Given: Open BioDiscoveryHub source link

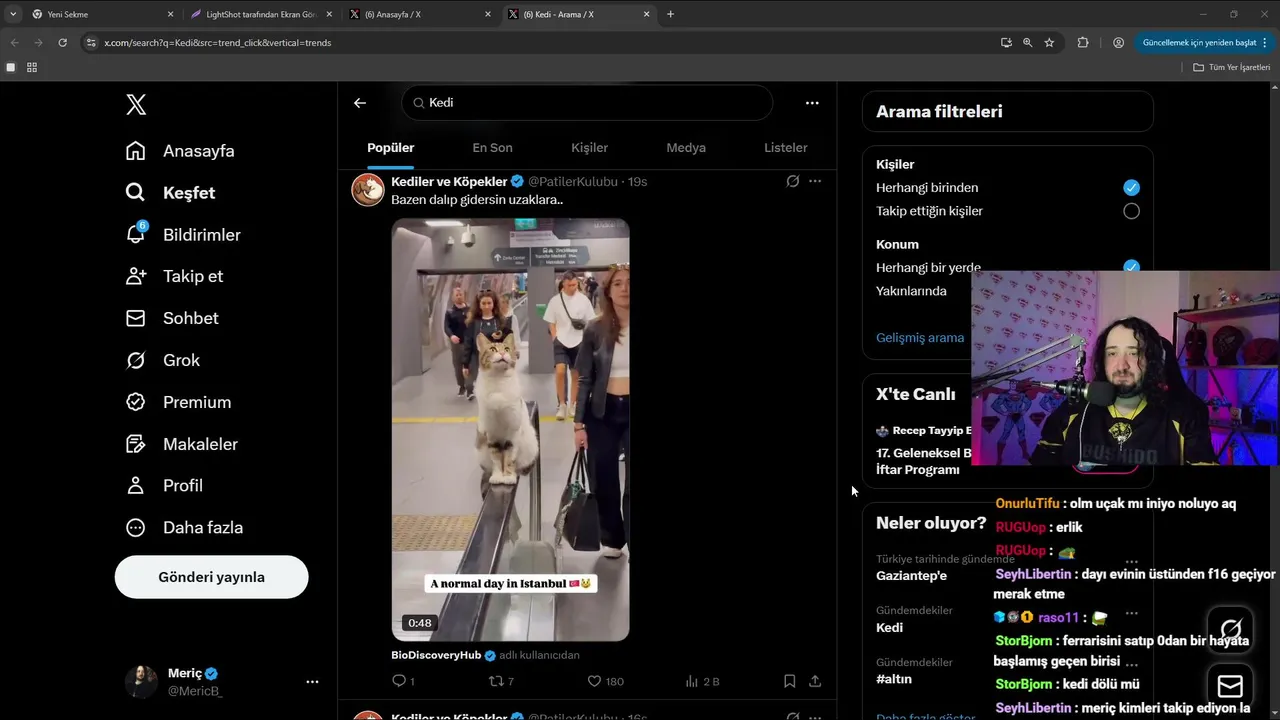Looking at the screenshot, I should [436, 655].
